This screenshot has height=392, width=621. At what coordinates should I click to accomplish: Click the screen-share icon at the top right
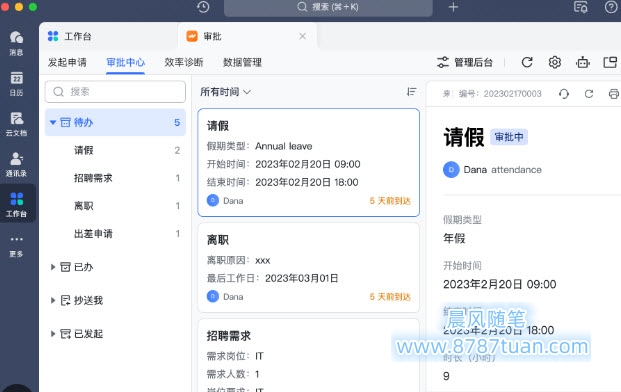581,7
